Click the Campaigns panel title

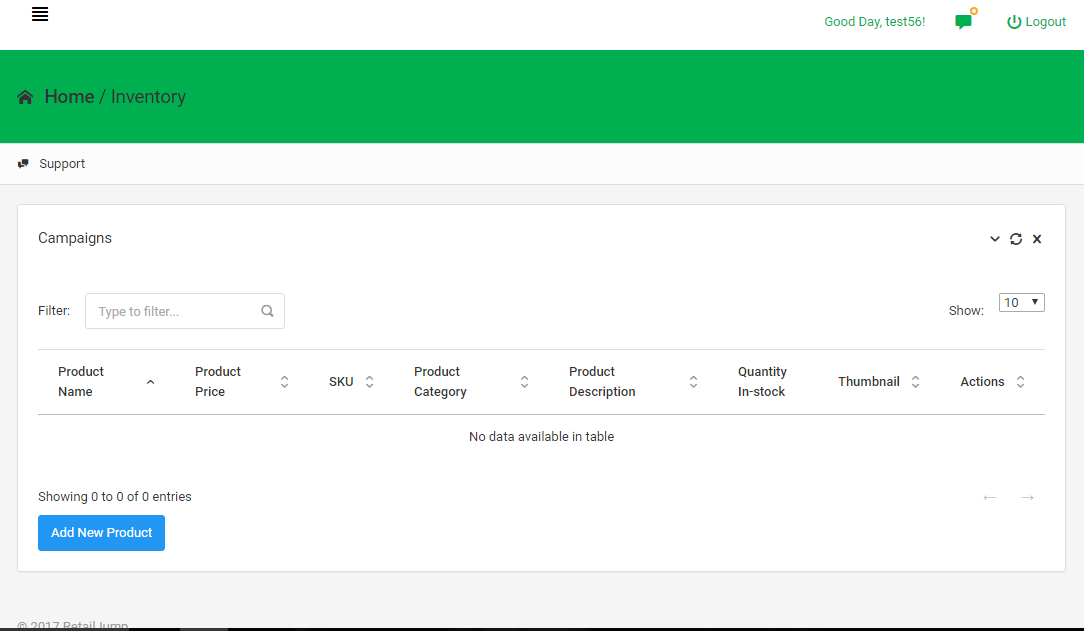click(x=75, y=238)
